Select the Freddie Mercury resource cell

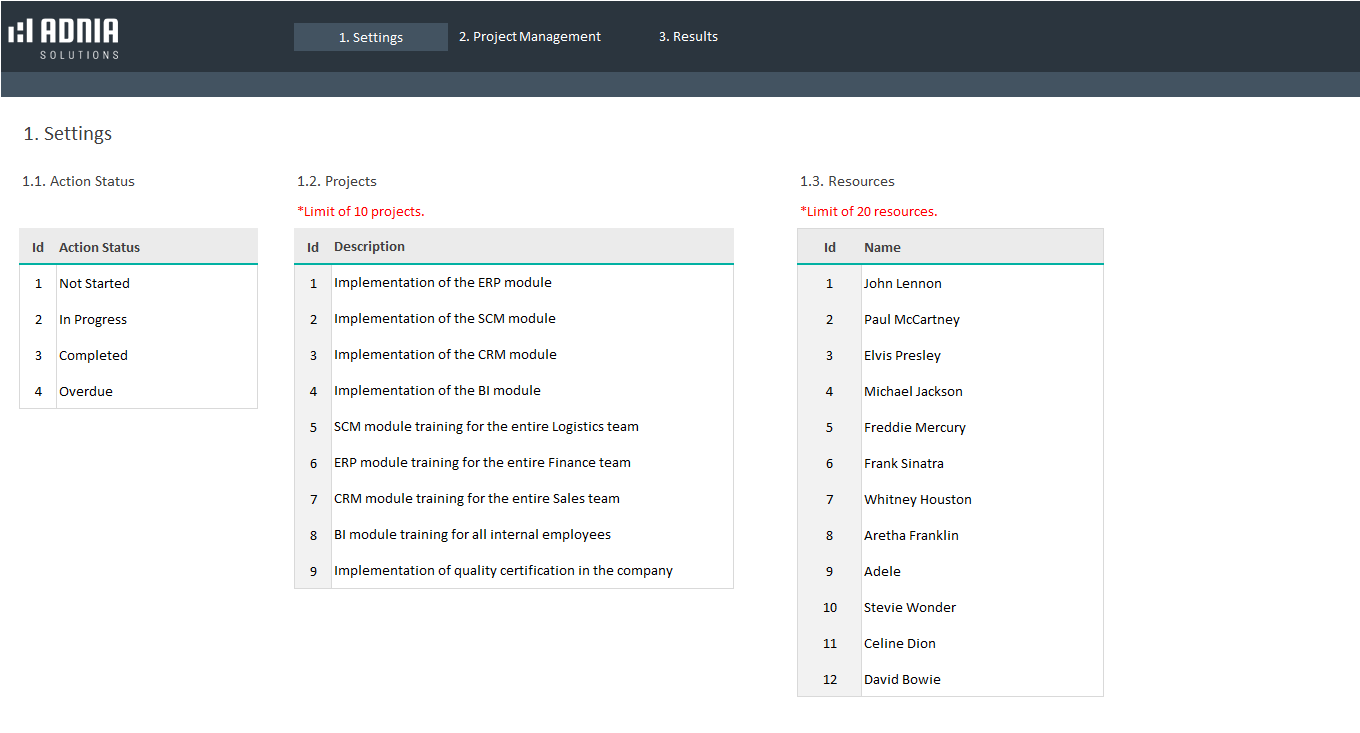[x=914, y=428]
